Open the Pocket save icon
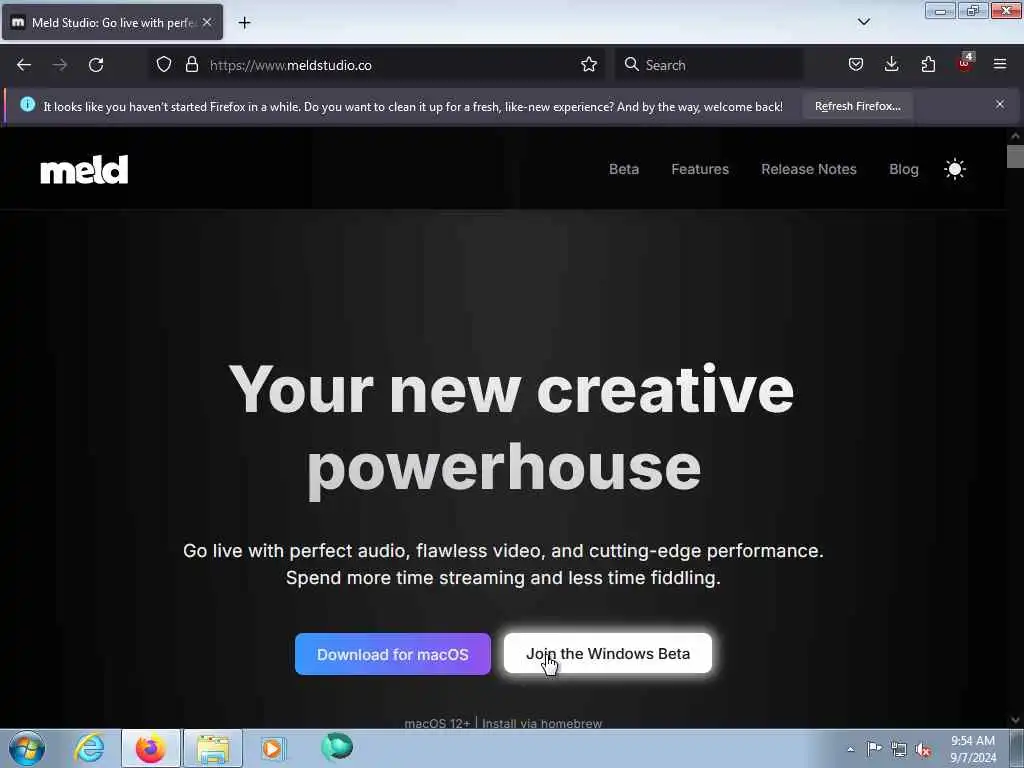This screenshot has height=768, width=1024. pyautogui.click(x=856, y=64)
